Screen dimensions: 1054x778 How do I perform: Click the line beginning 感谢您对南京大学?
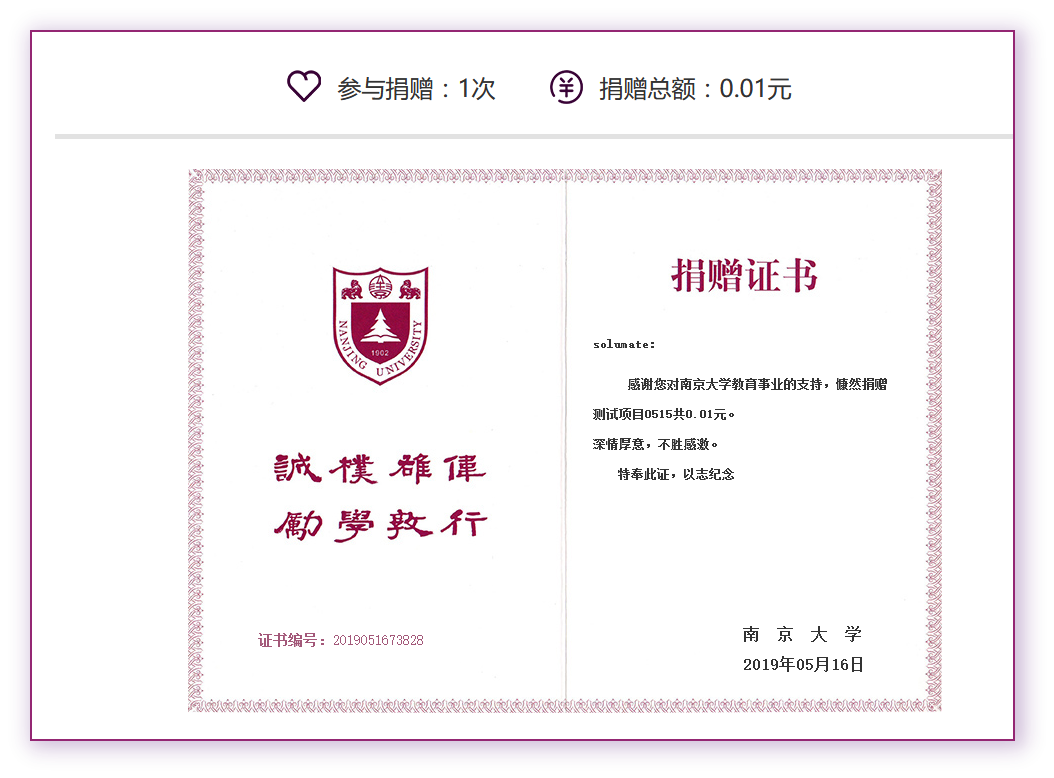click(756, 384)
